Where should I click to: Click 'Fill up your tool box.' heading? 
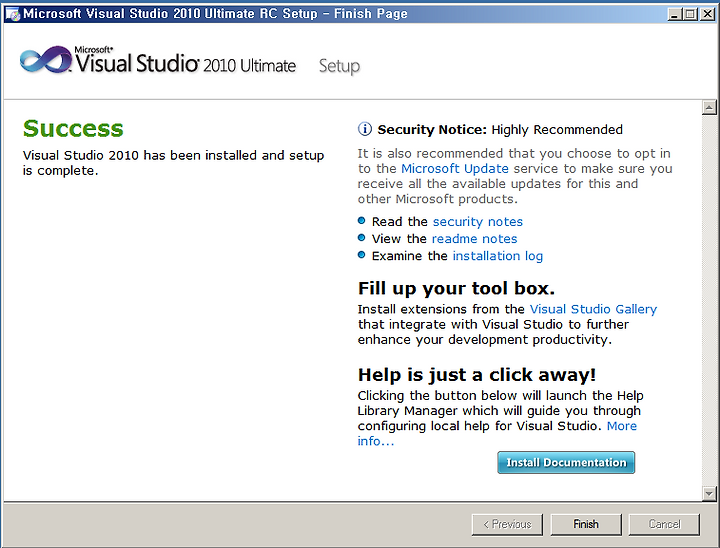(x=456, y=288)
